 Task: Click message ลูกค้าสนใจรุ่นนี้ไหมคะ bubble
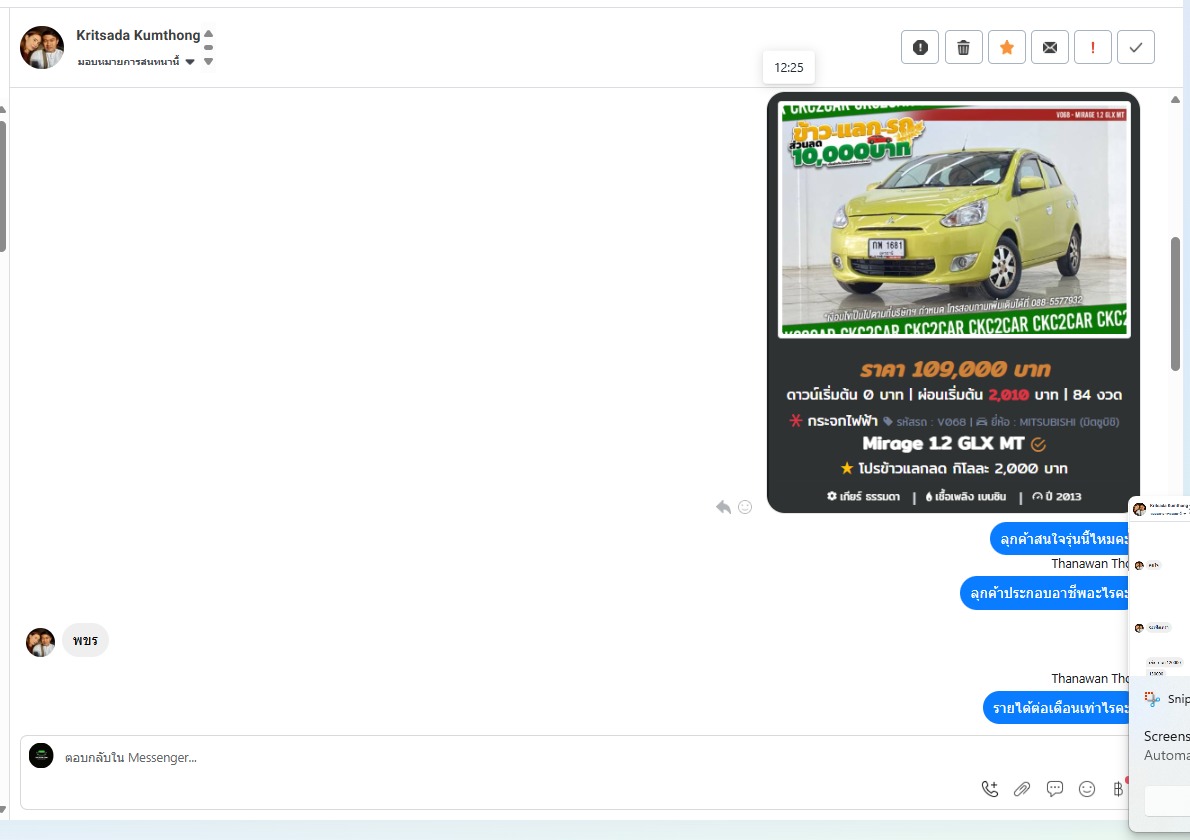pyautogui.click(x=1059, y=540)
